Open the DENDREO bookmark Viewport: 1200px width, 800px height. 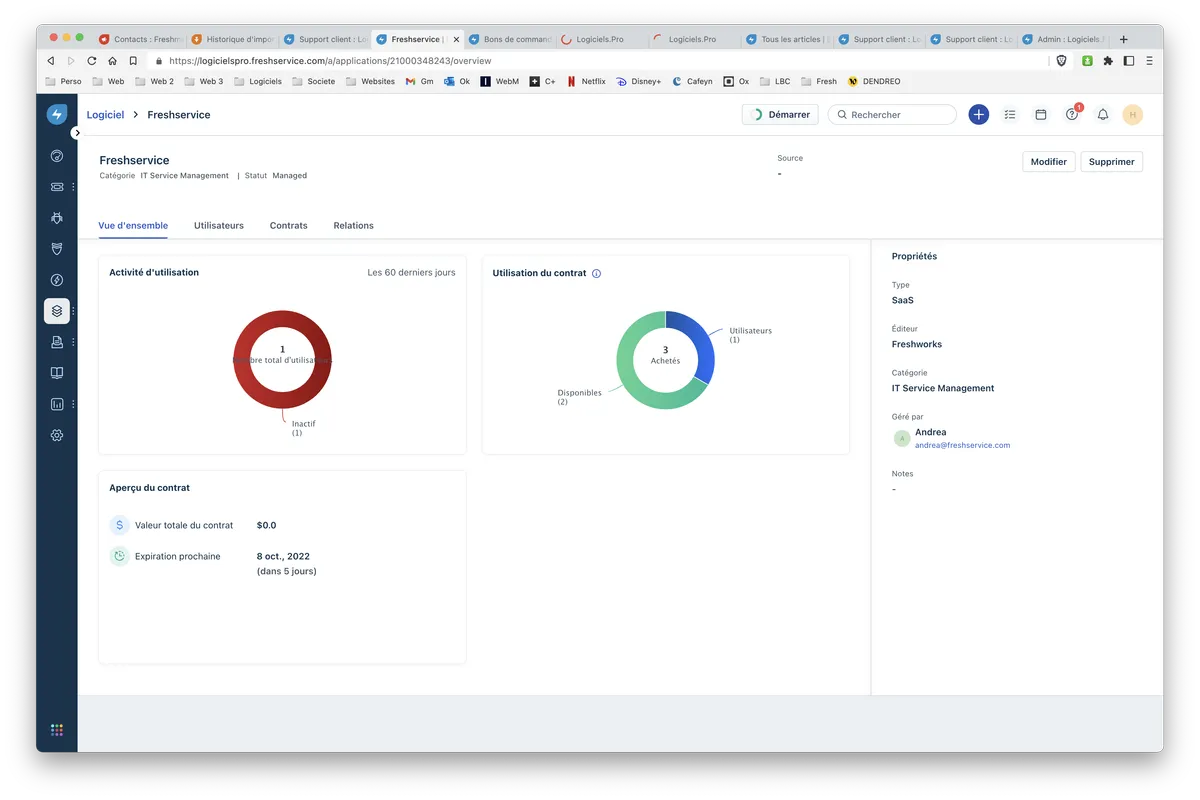(x=874, y=81)
